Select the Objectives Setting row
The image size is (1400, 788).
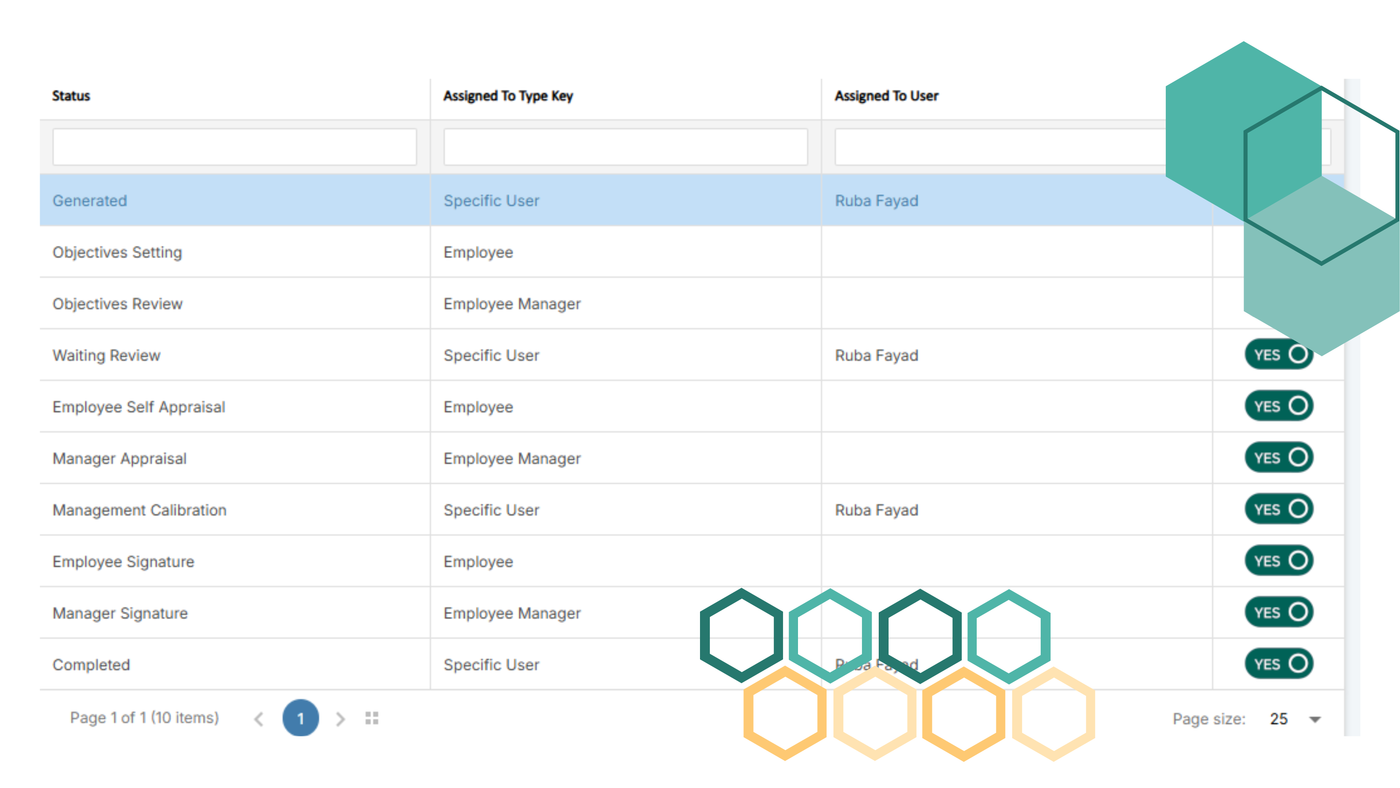click(x=117, y=253)
